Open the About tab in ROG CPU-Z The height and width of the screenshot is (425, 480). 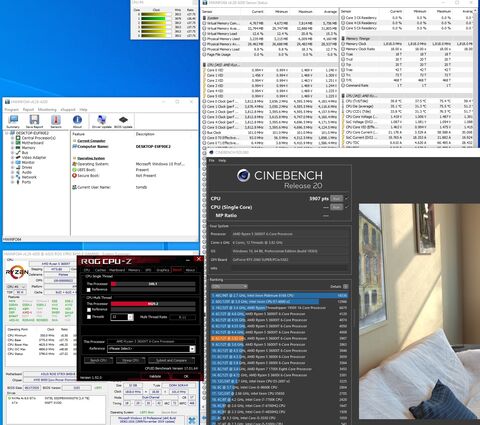coord(190,270)
